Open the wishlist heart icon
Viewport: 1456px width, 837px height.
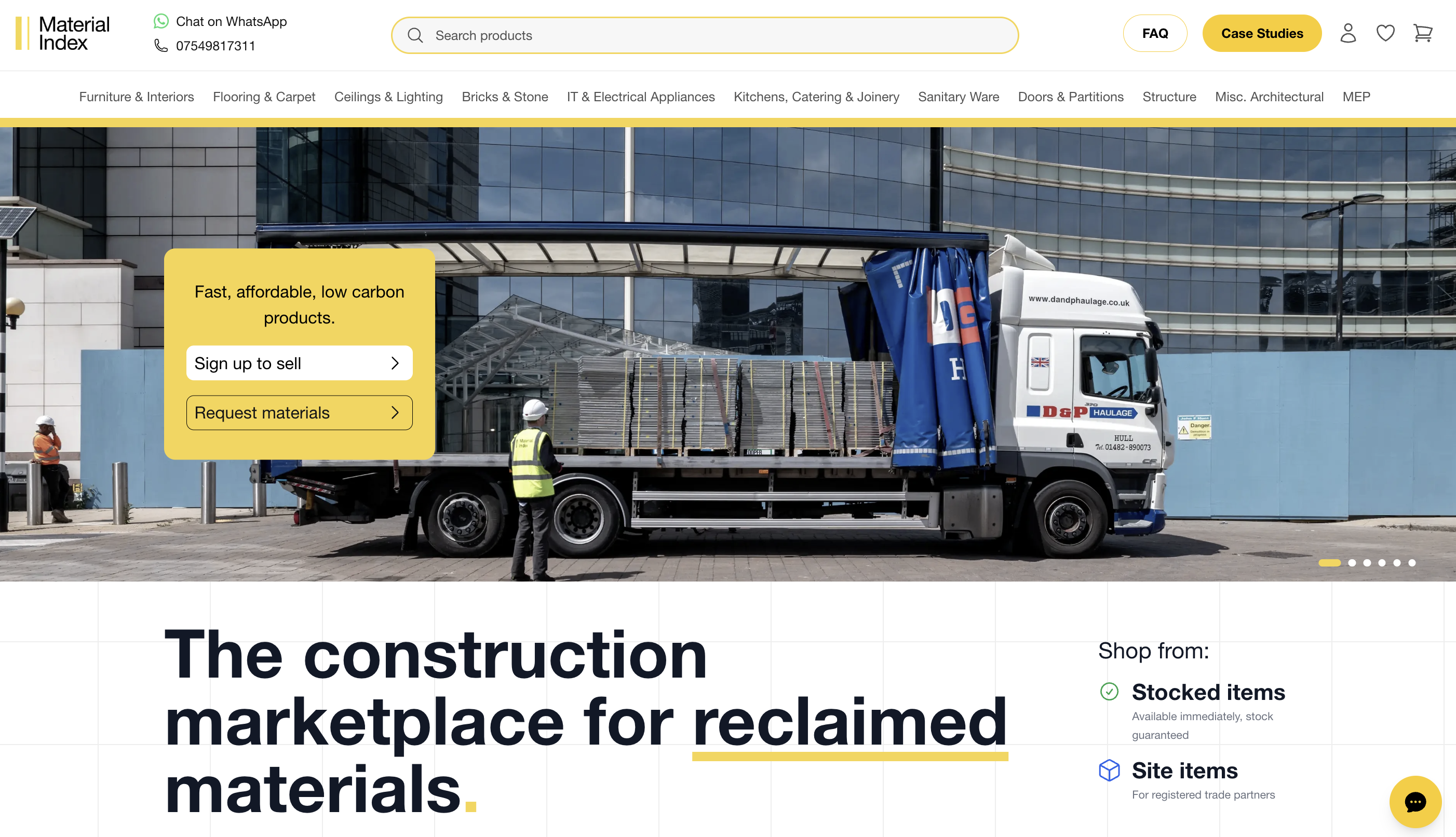(1385, 33)
